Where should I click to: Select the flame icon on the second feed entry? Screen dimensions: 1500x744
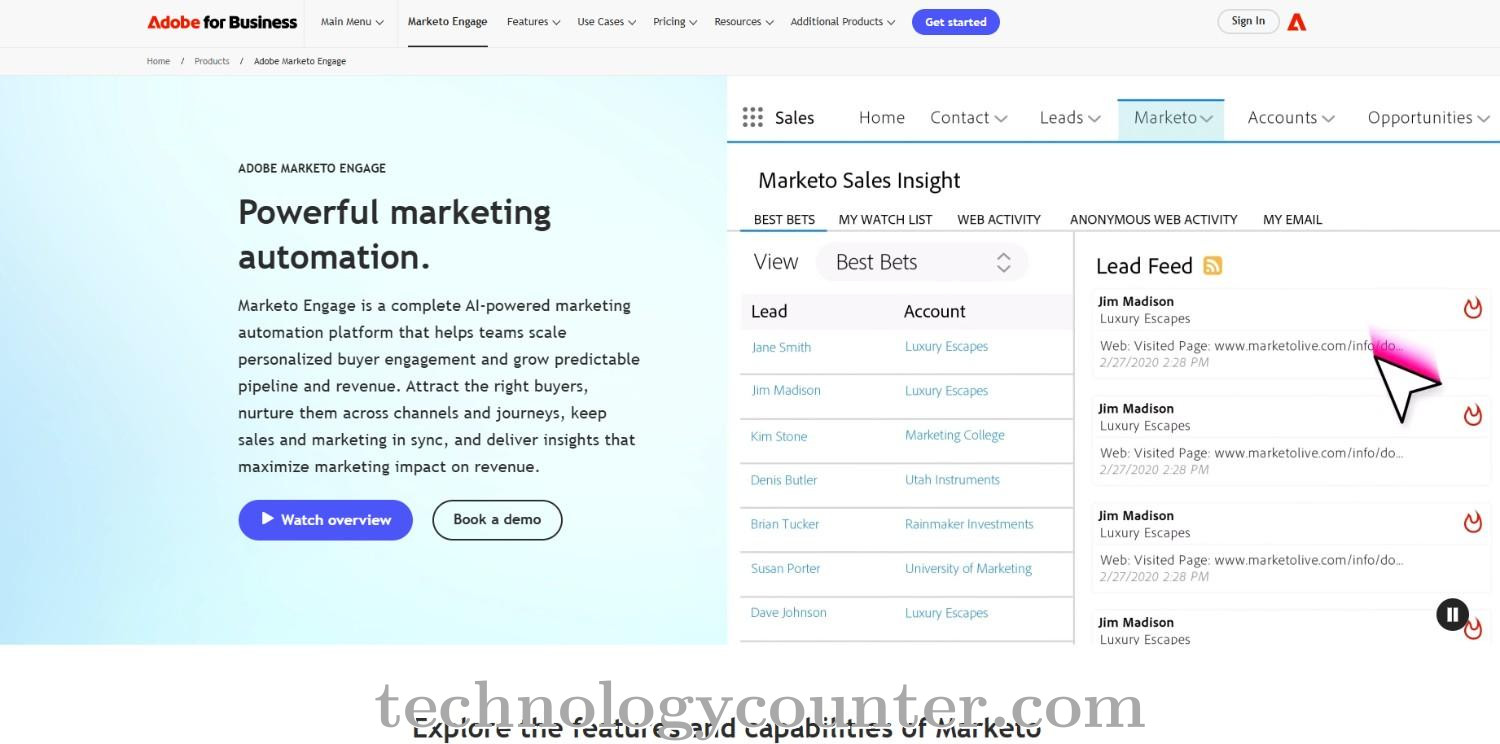tap(1472, 415)
